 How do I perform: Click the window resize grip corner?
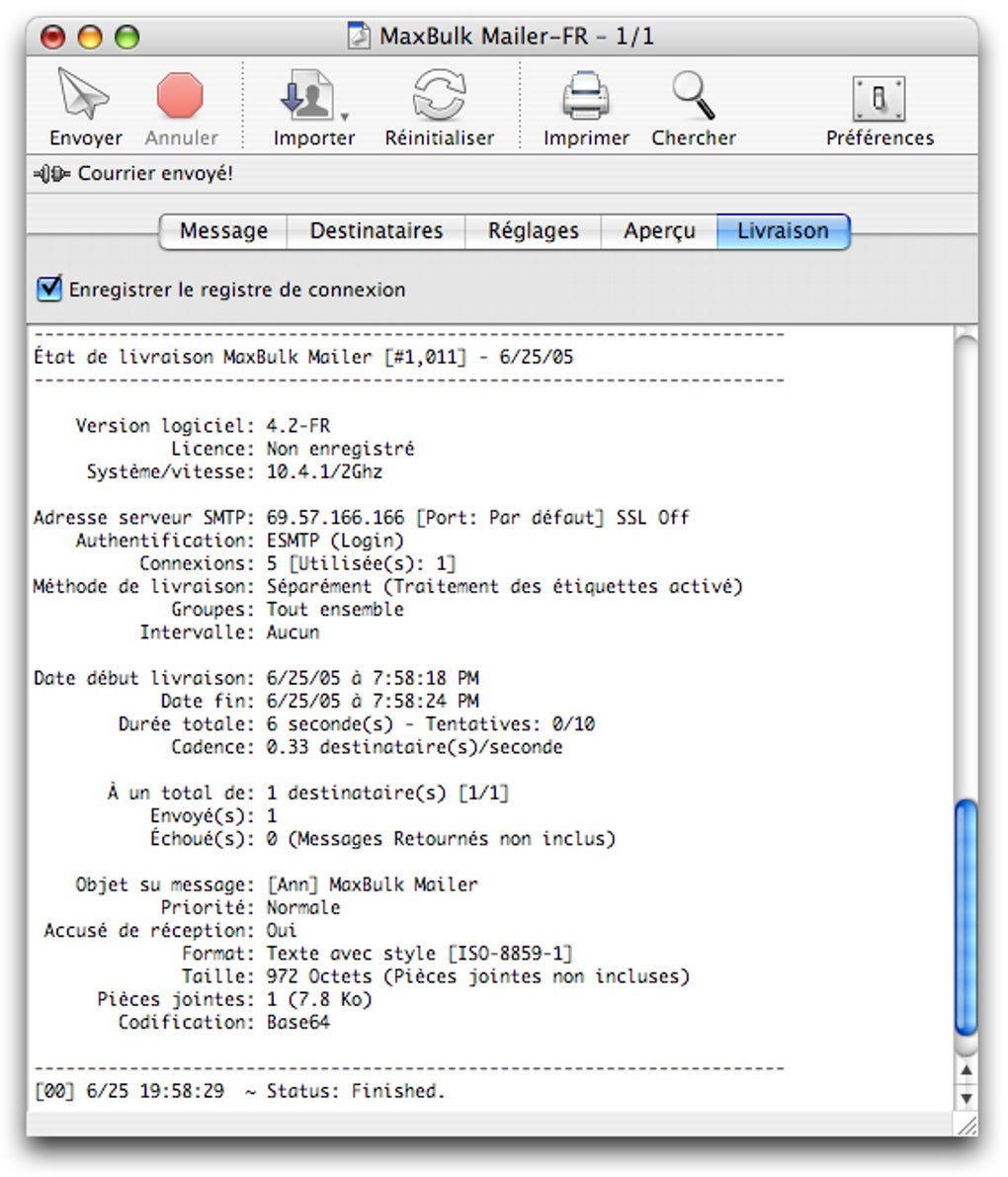(966, 1125)
